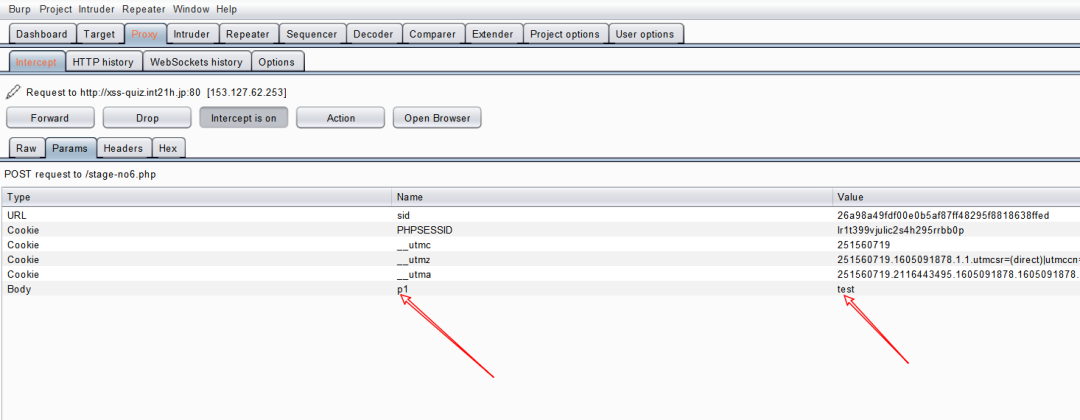
Task: Select the __utmz value starting 251560719.1605091878.1.1
Action: pos(957,260)
